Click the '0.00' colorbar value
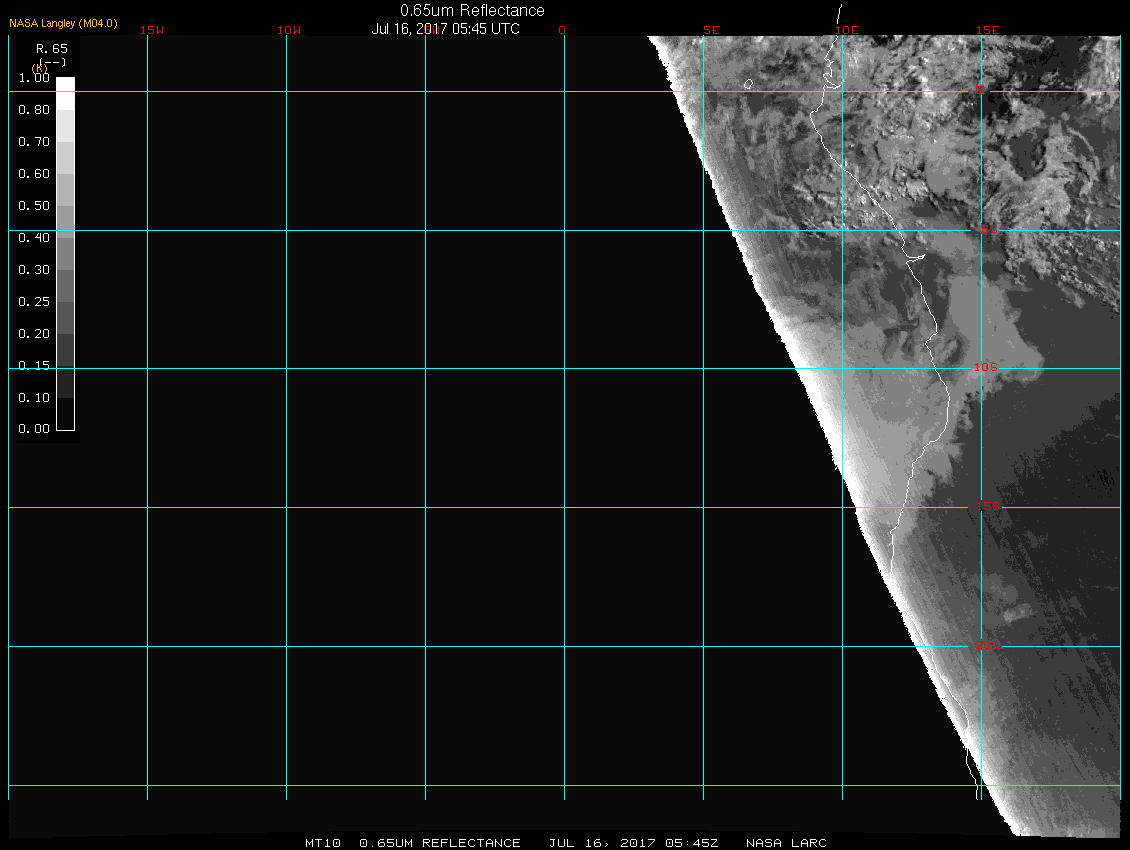 point(34,429)
